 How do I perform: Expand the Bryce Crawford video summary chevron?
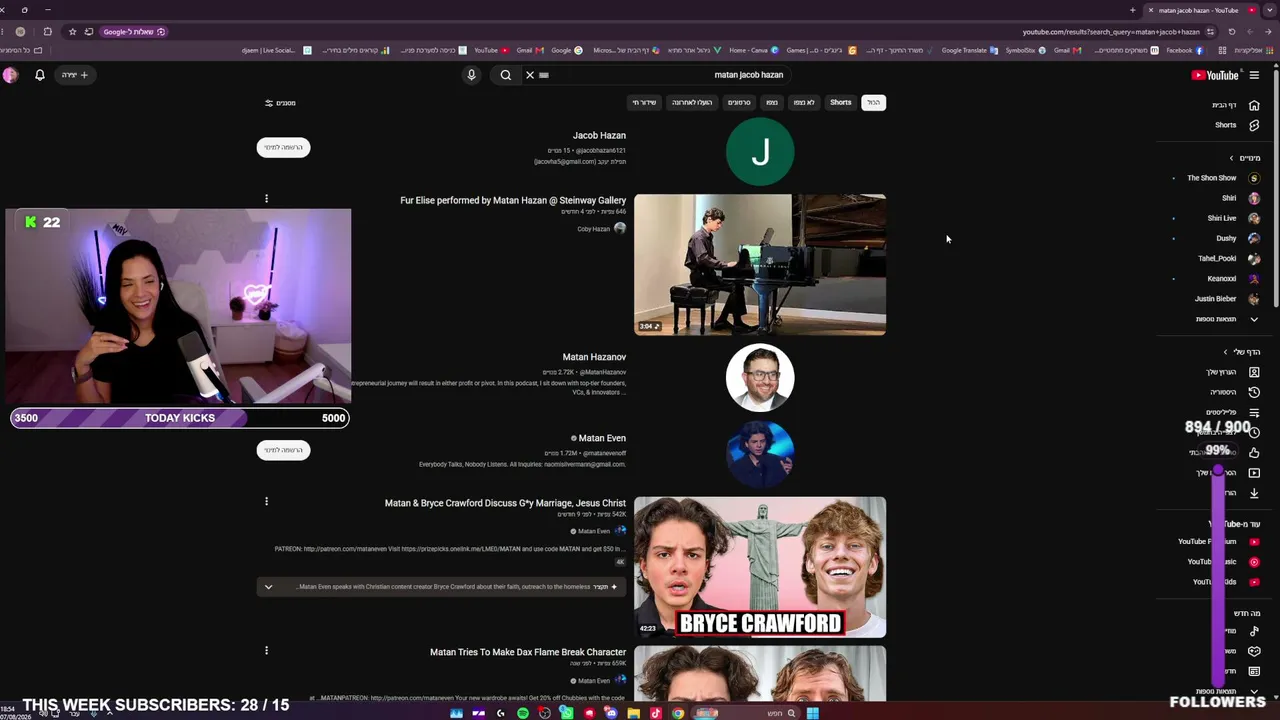[x=268, y=587]
